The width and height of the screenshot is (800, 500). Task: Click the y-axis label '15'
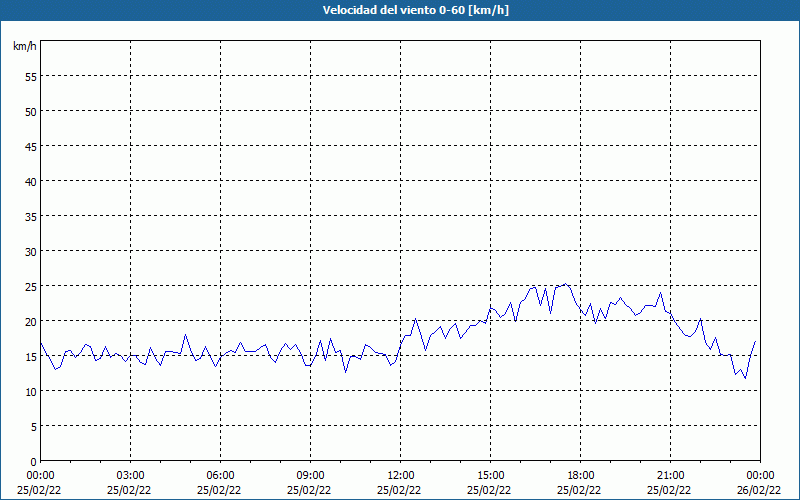pos(31,357)
